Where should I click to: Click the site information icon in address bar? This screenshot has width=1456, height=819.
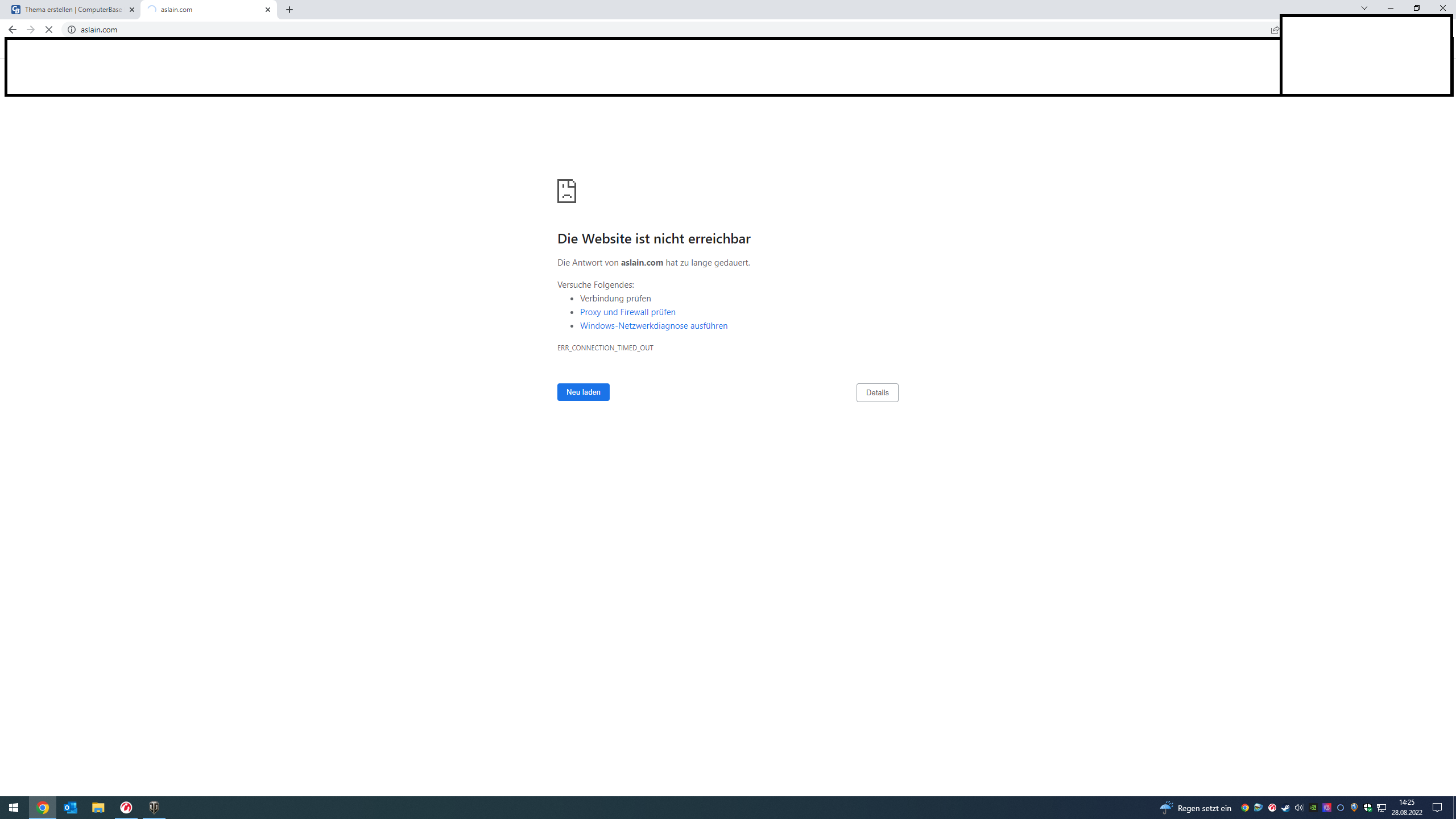click(x=72, y=30)
